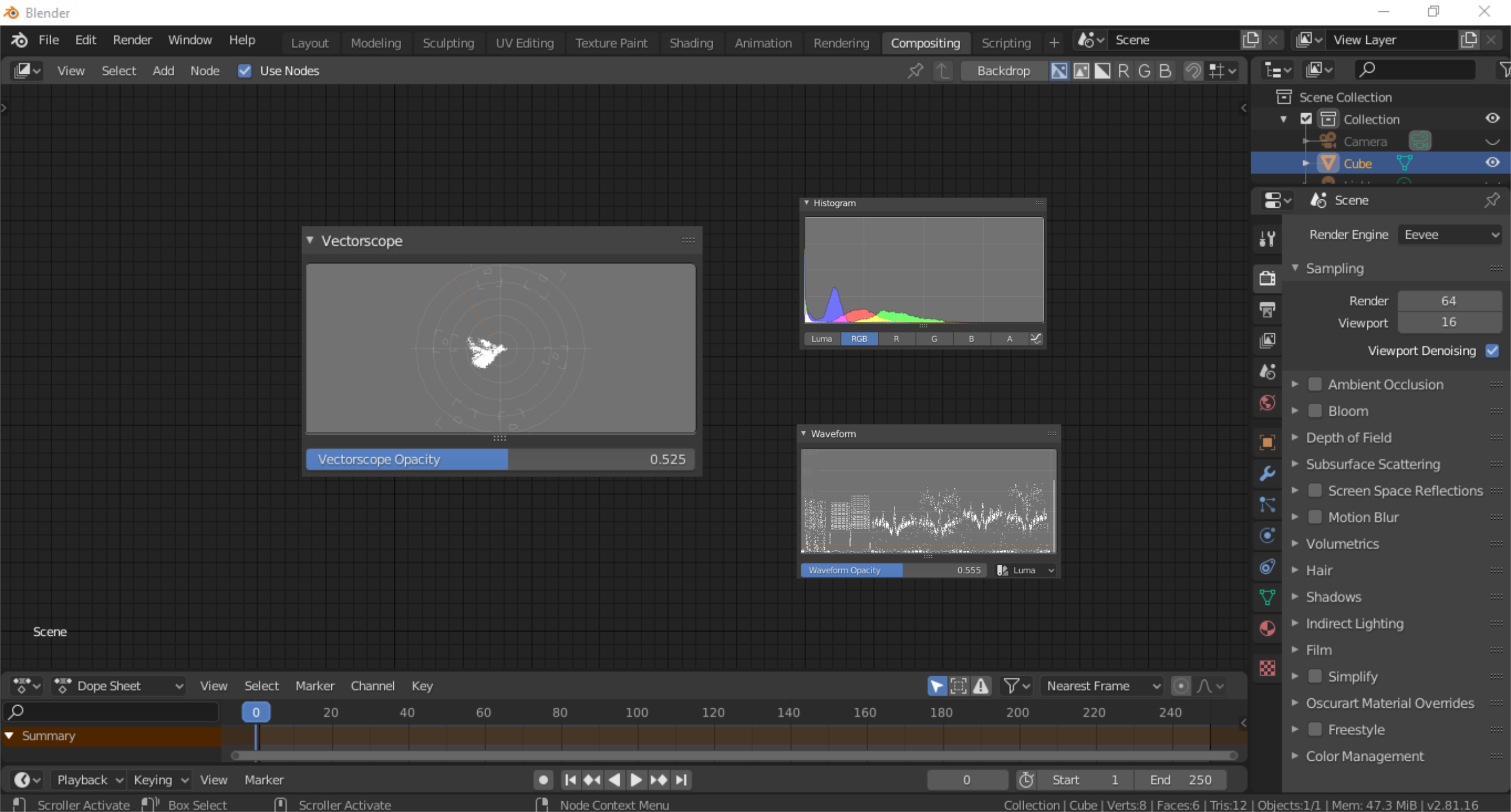
Task: Adjust the Waveform Opacity slider
Action: click(x=894, y=570)
